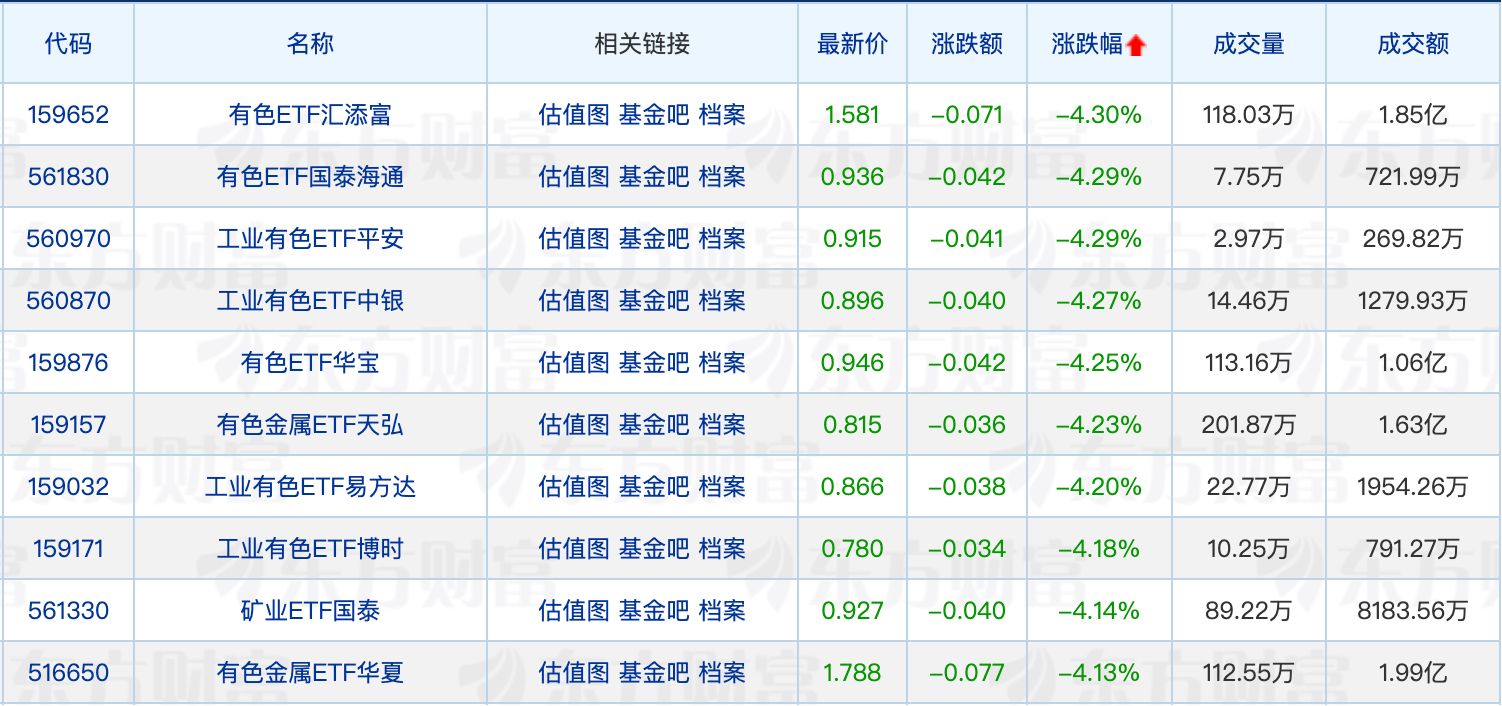Click the 代码 column header
This screenshot has height=706, width=1502.
[68, 44]
